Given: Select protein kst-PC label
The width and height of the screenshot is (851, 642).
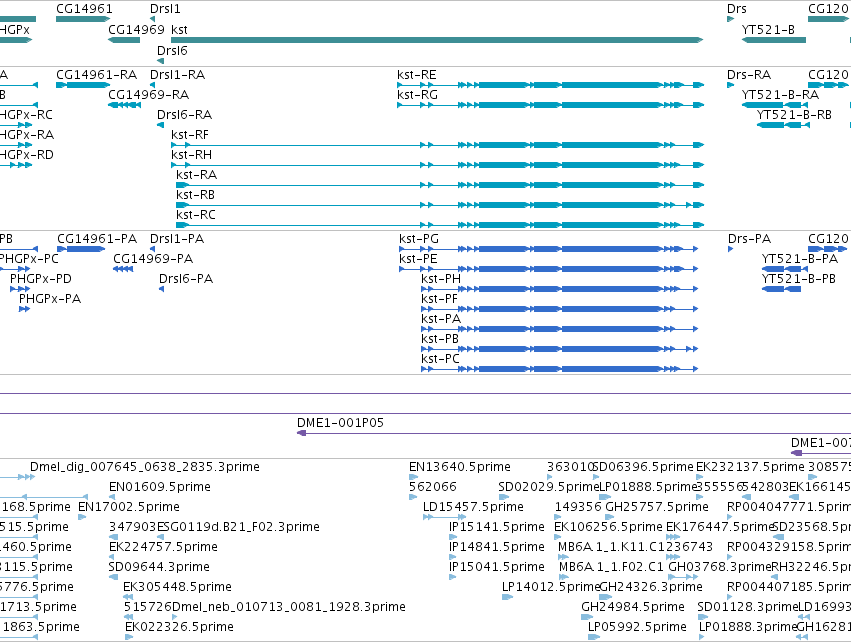Looking at the screenshot, I should click(441, 359).
